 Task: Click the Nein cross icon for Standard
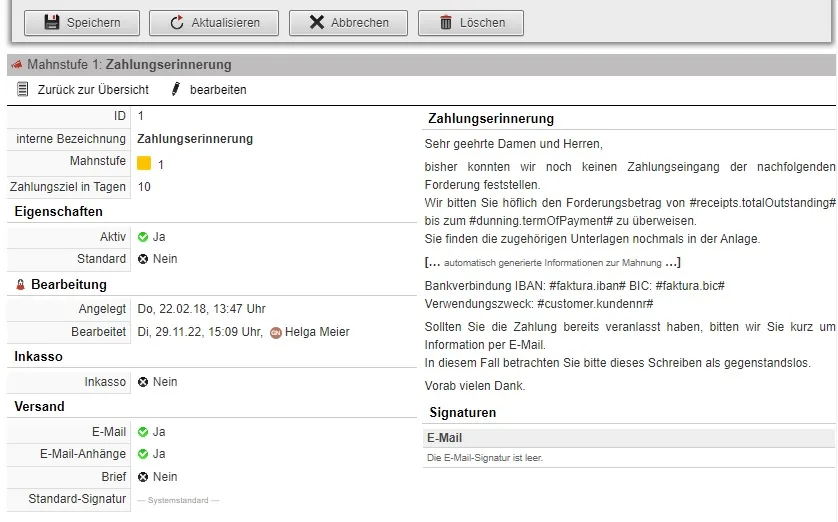point(143,259)
